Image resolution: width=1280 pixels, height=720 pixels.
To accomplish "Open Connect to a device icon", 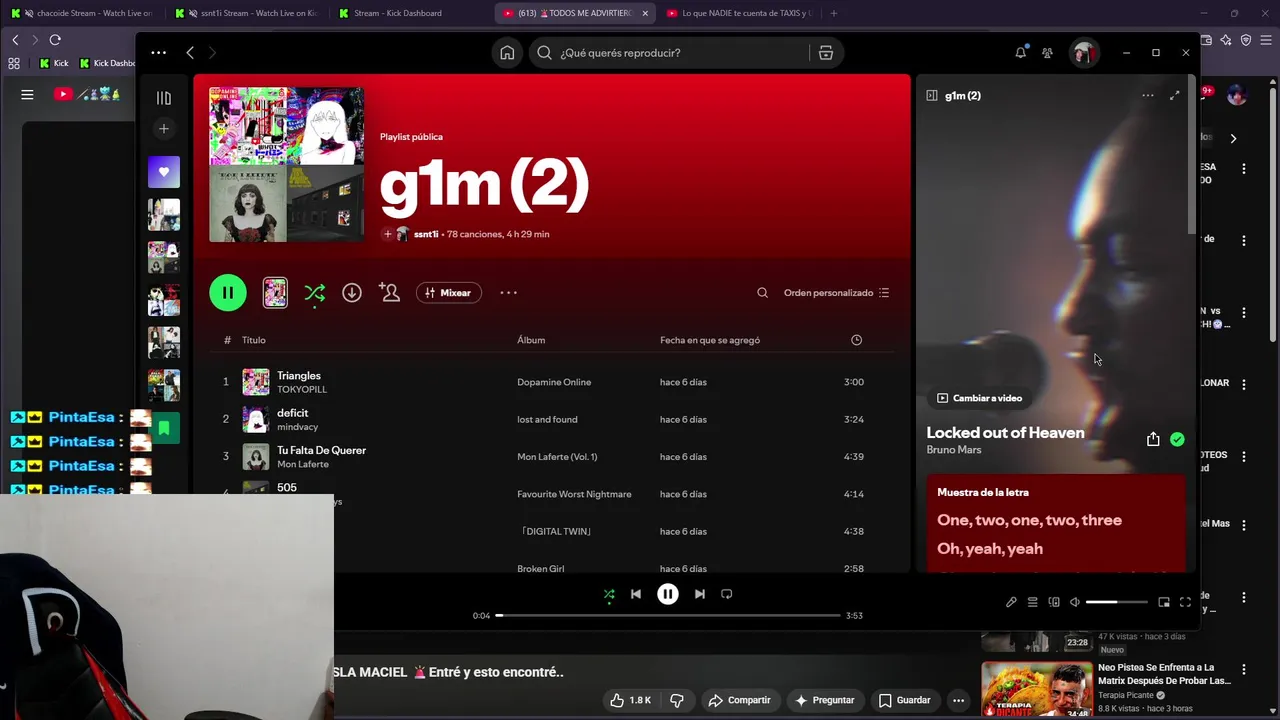I will [1054, 602].
